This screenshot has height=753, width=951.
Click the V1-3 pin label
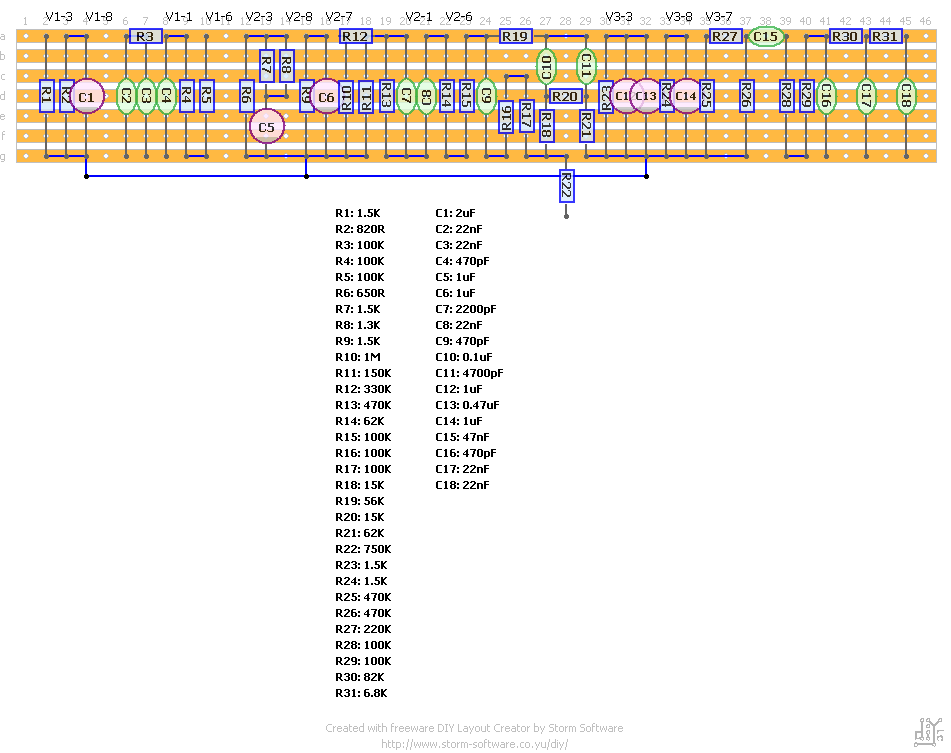[x=59, y=17]
